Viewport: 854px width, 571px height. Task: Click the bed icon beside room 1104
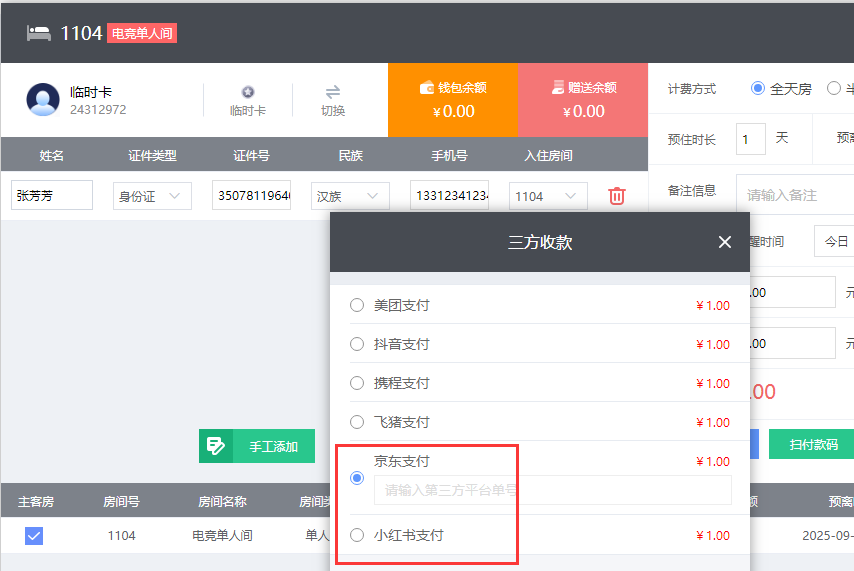point(39,33)
